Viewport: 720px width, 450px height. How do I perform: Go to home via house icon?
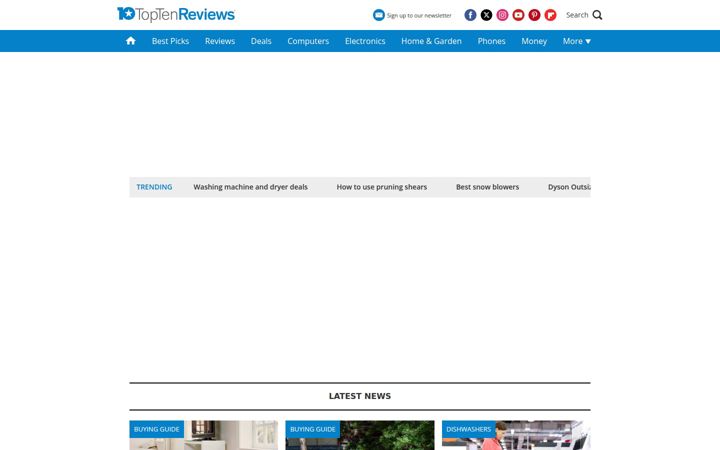[131, 41]
